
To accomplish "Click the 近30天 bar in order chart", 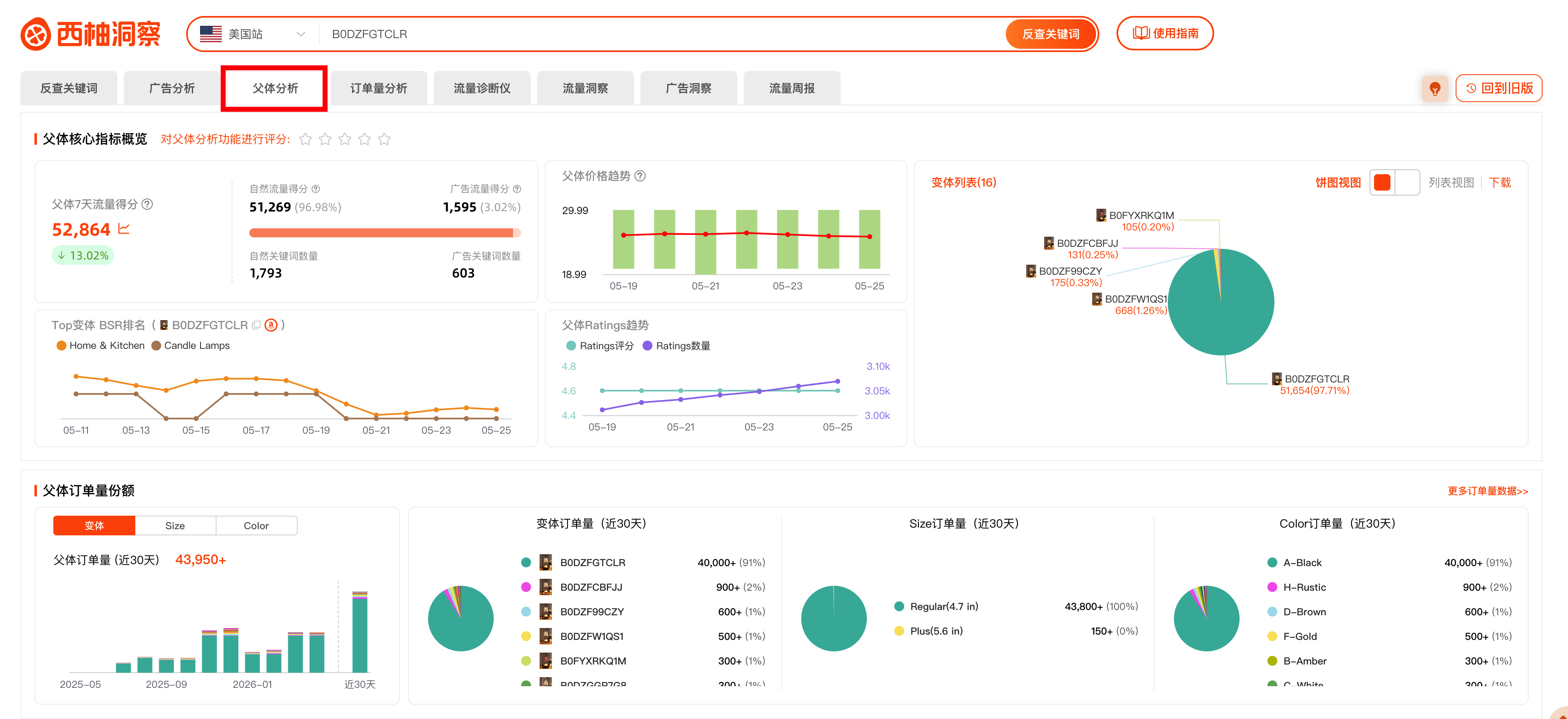I will coord(360,631).
